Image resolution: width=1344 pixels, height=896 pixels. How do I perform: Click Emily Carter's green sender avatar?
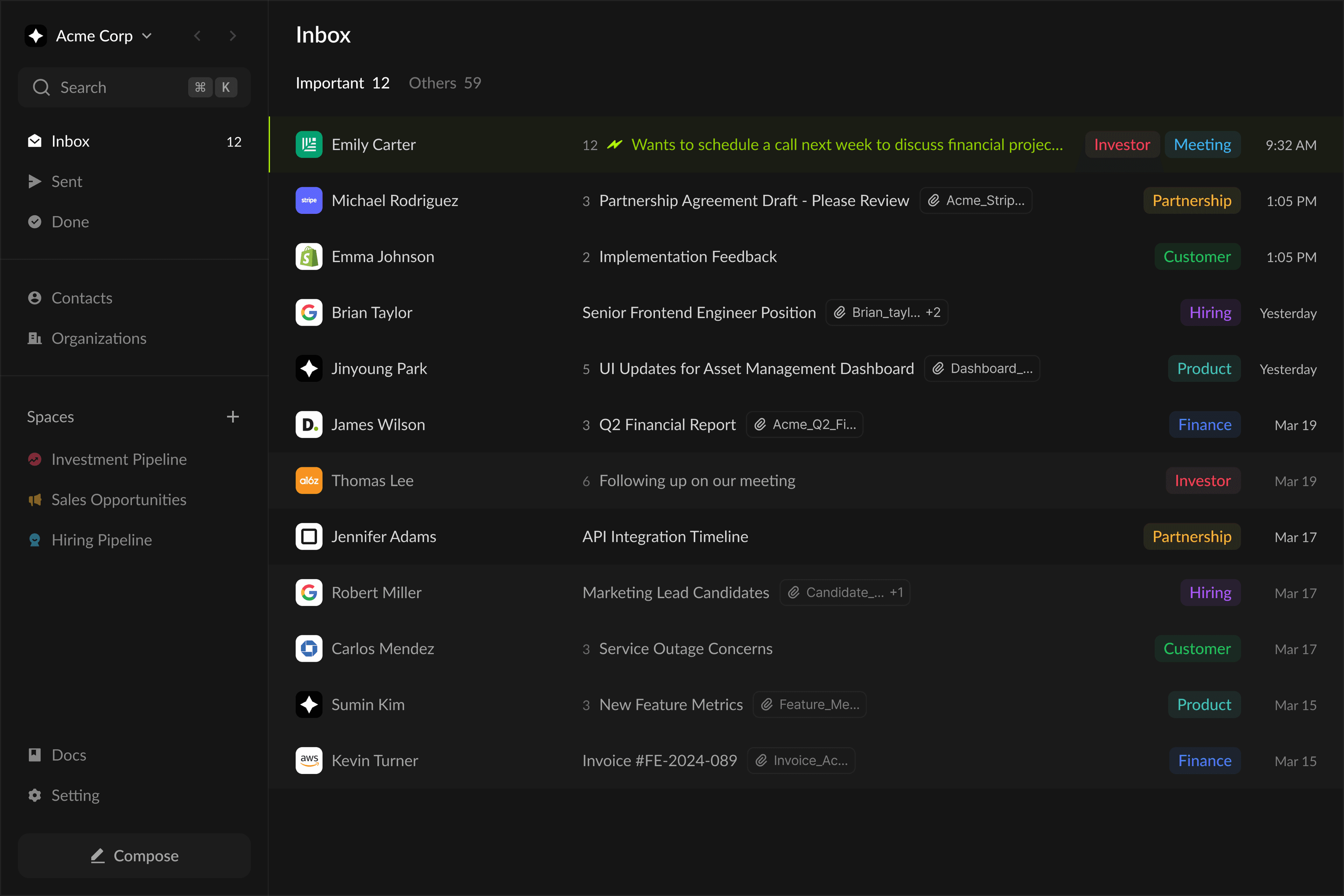309,145
